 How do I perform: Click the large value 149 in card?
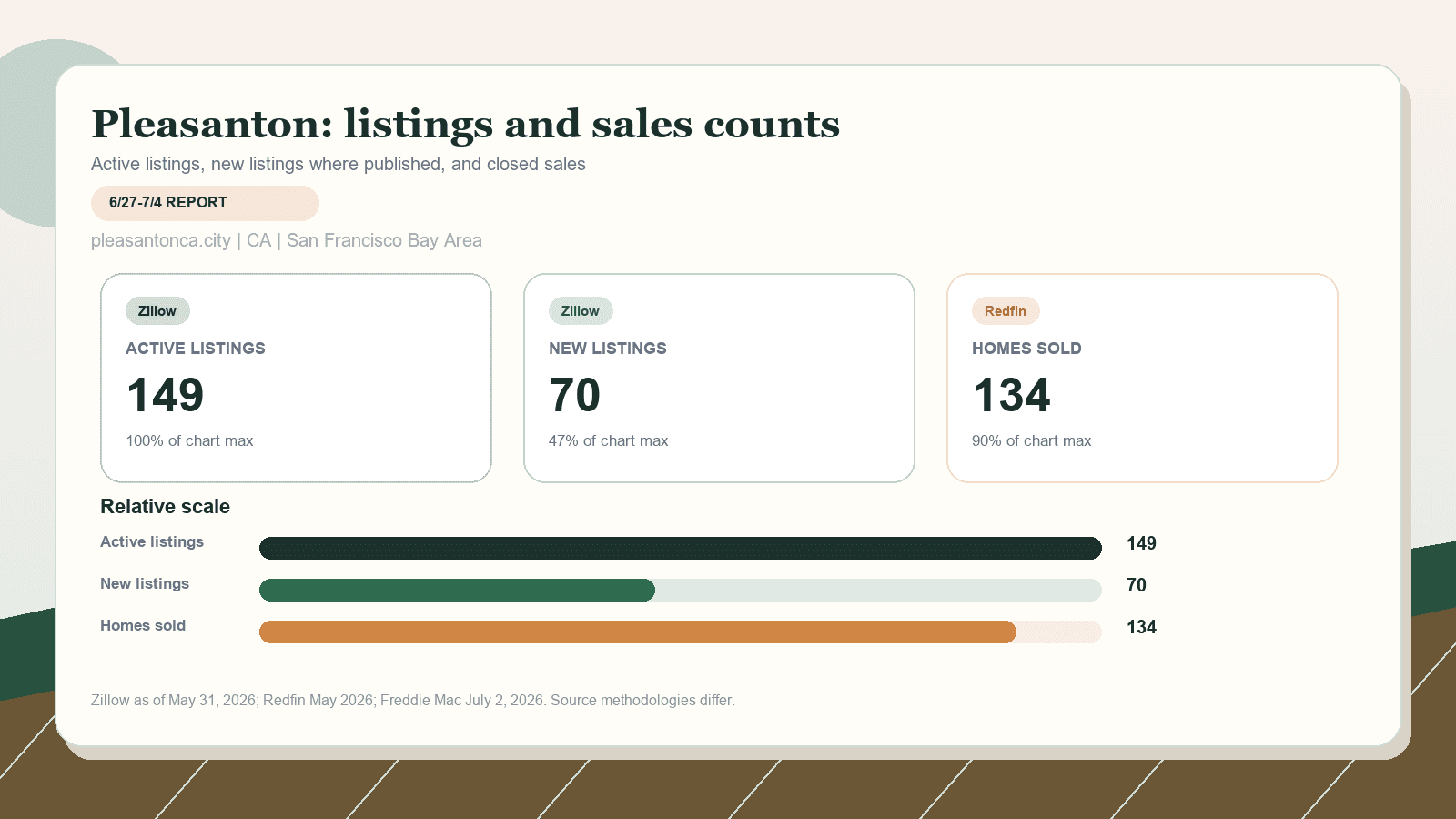tap(165, 395)
